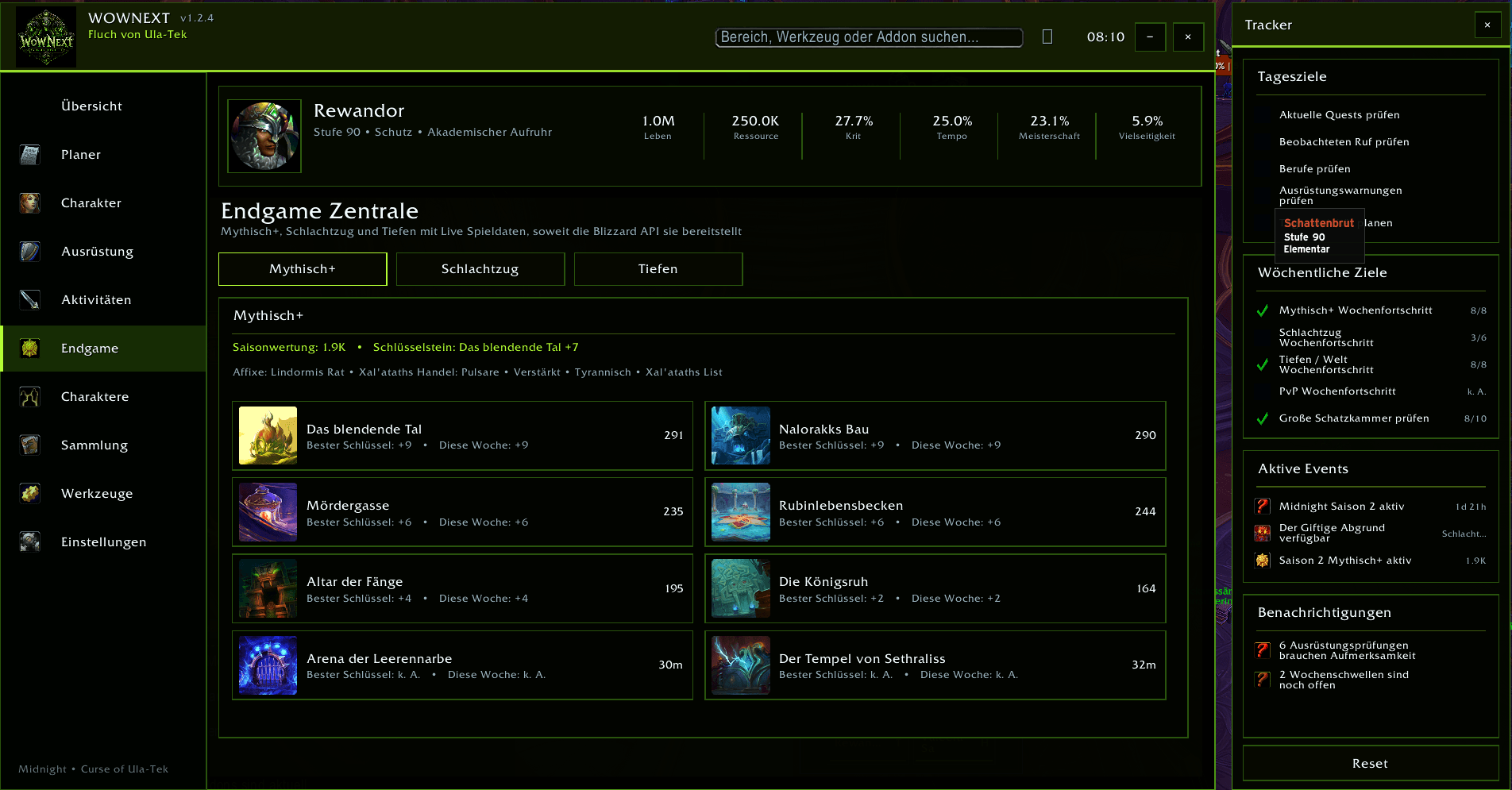Click Die Königsruh dungeon image
The height and width of the screenshot is (790, 1512).
click(741, 588)
